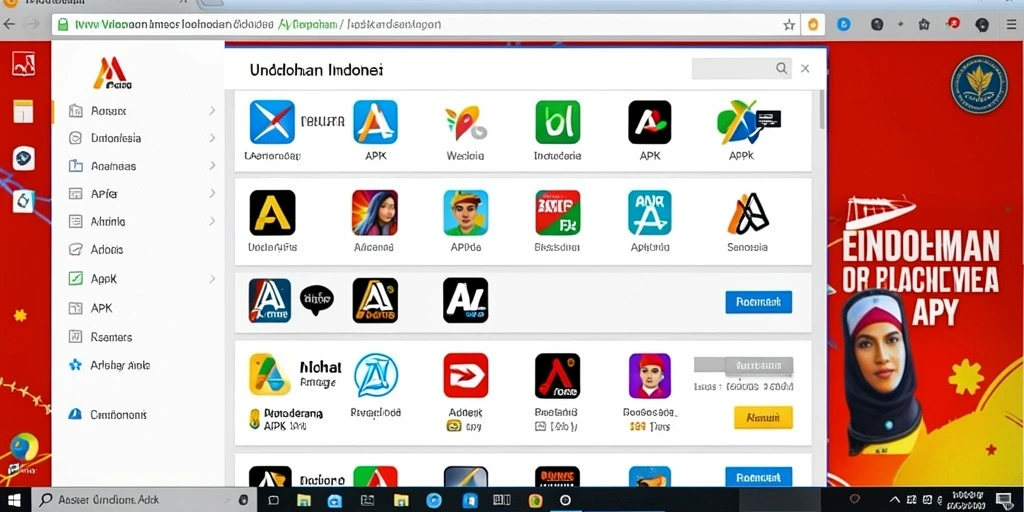The image size is (1024, 512).
Task: Click the blue circle extension icon in browser toolbar
Action: [x=844, y=25]
